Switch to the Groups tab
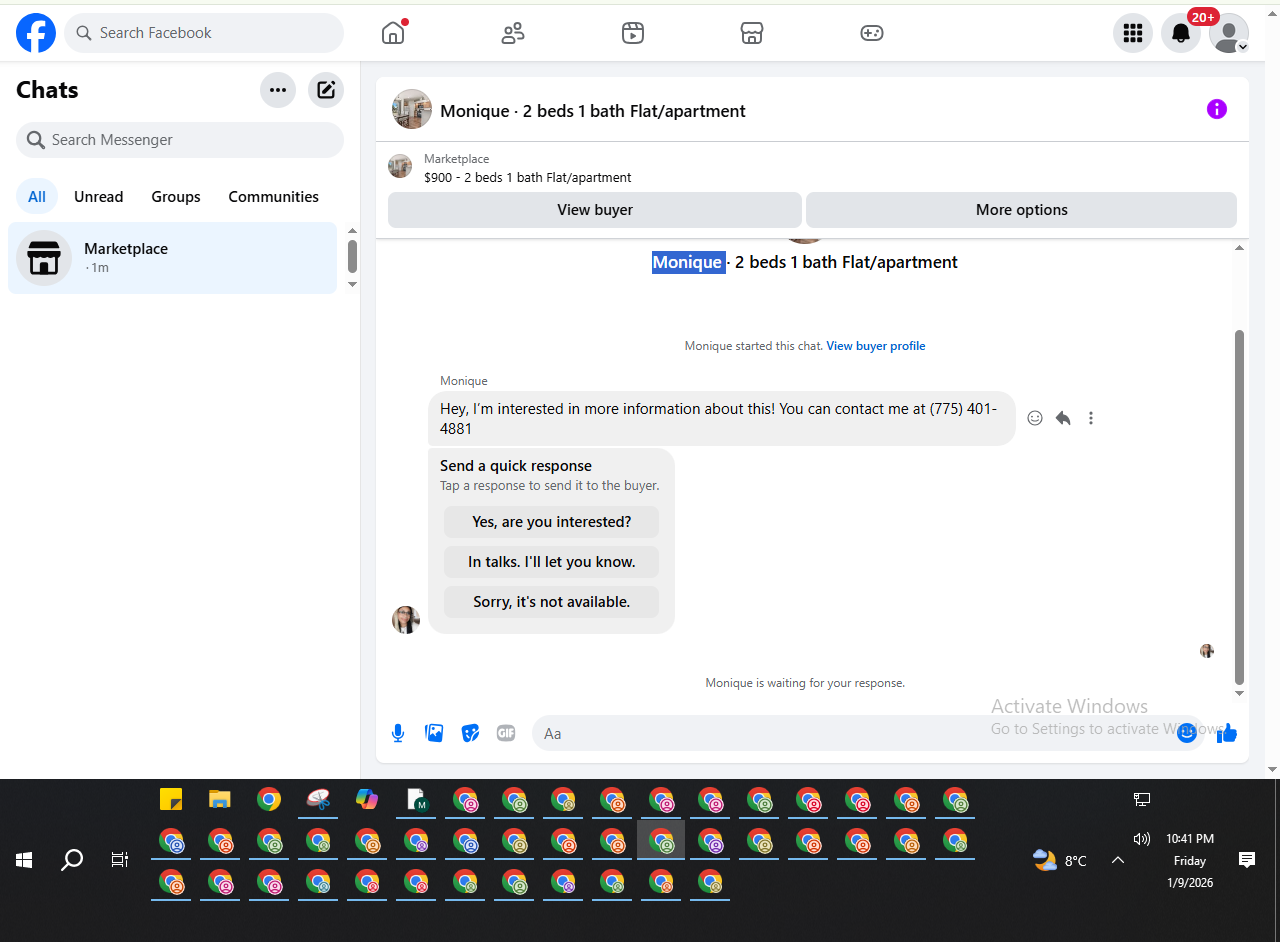The width and height of the screenshot is (1280, 942). pyautogui.click(x=176, y=197)
